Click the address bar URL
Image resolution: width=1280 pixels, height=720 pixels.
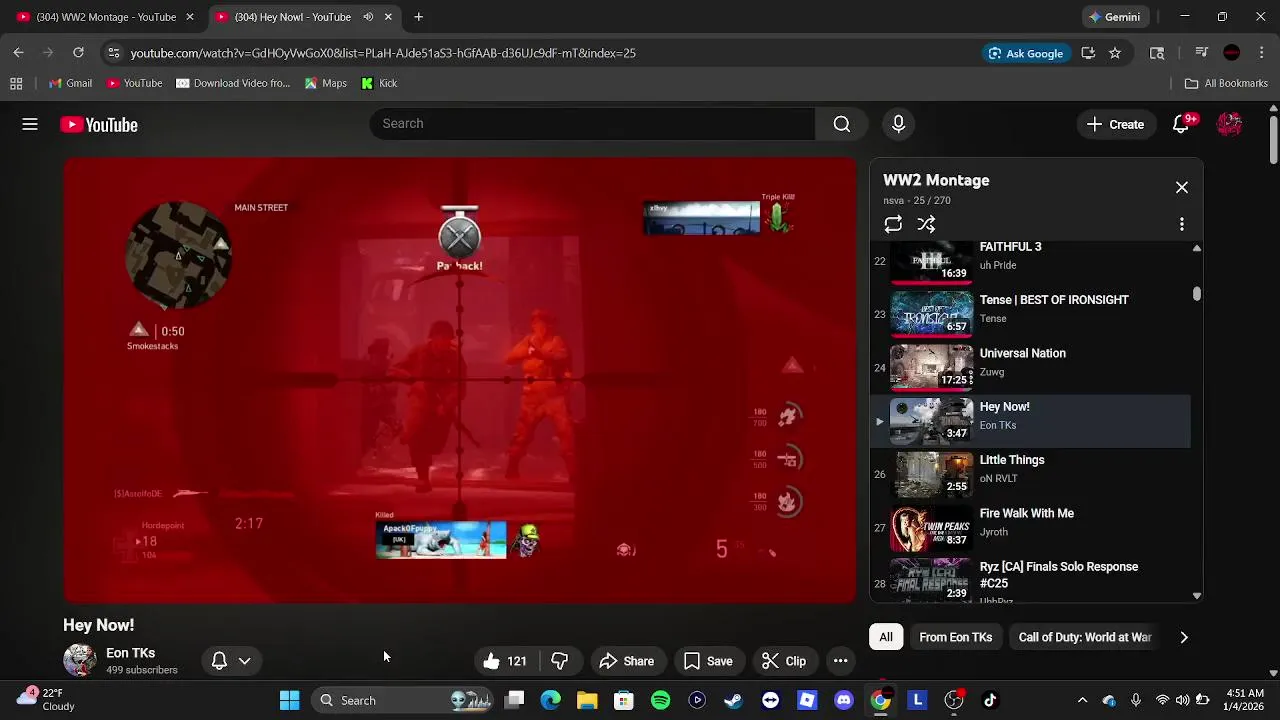click(x=383, y=53)
